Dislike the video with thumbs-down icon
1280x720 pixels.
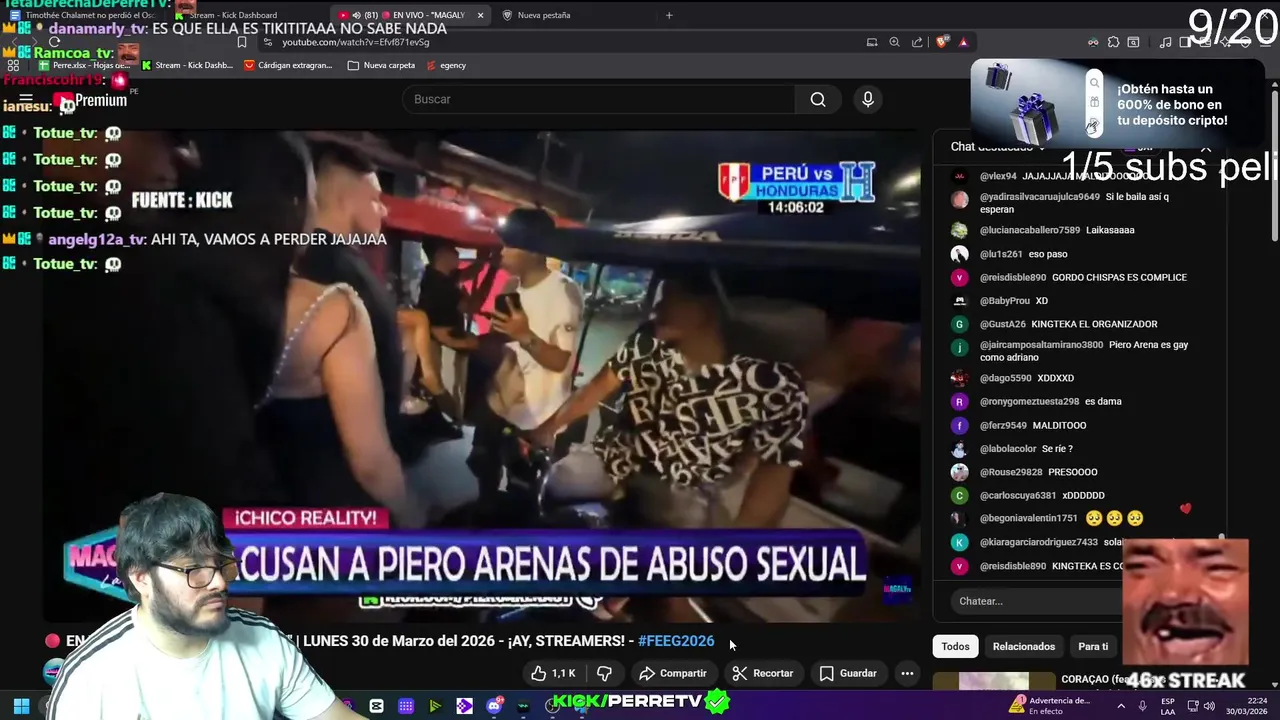click(x=604, y=673)
